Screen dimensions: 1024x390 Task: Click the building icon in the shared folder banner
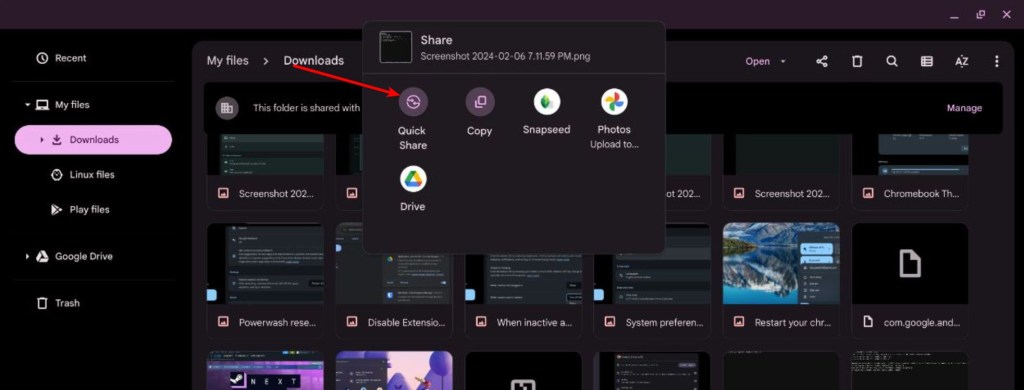(x=227, y=108)
